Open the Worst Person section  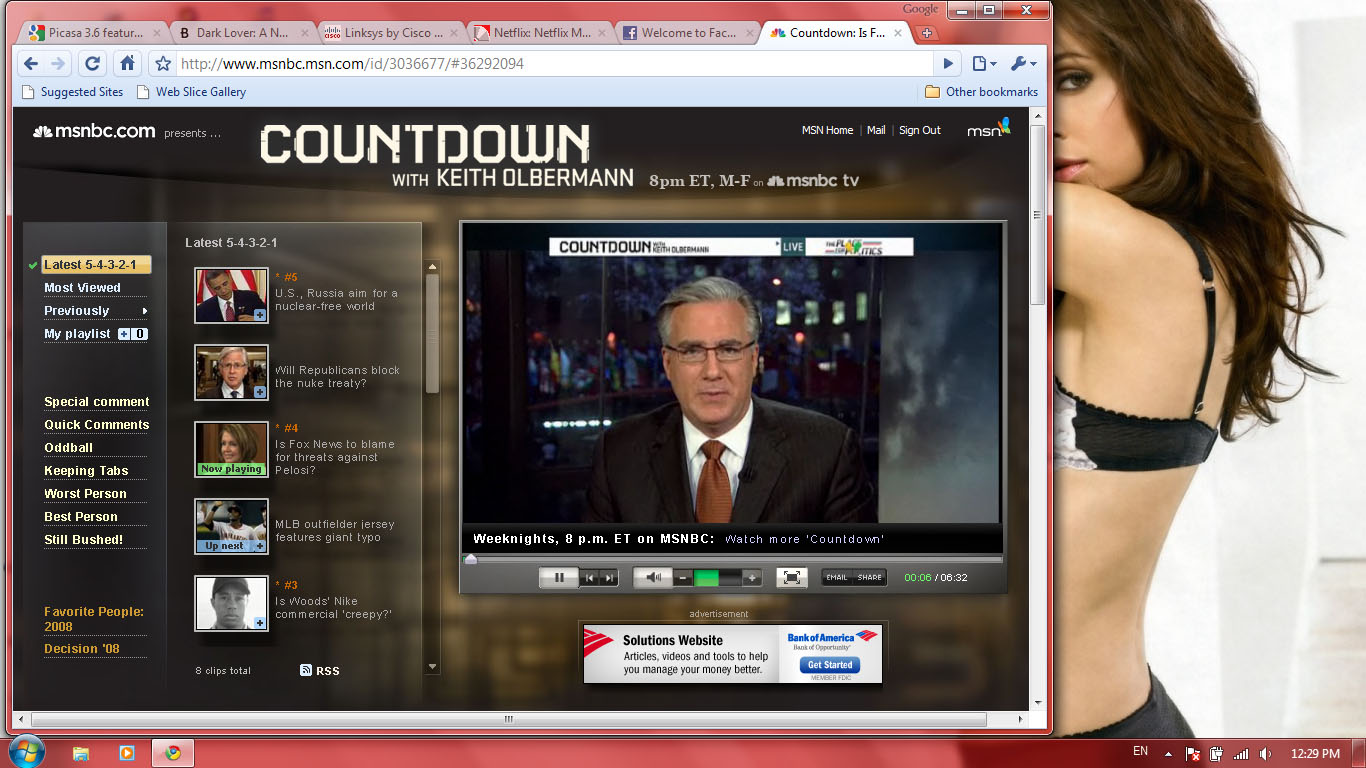[x=85, y=494]
